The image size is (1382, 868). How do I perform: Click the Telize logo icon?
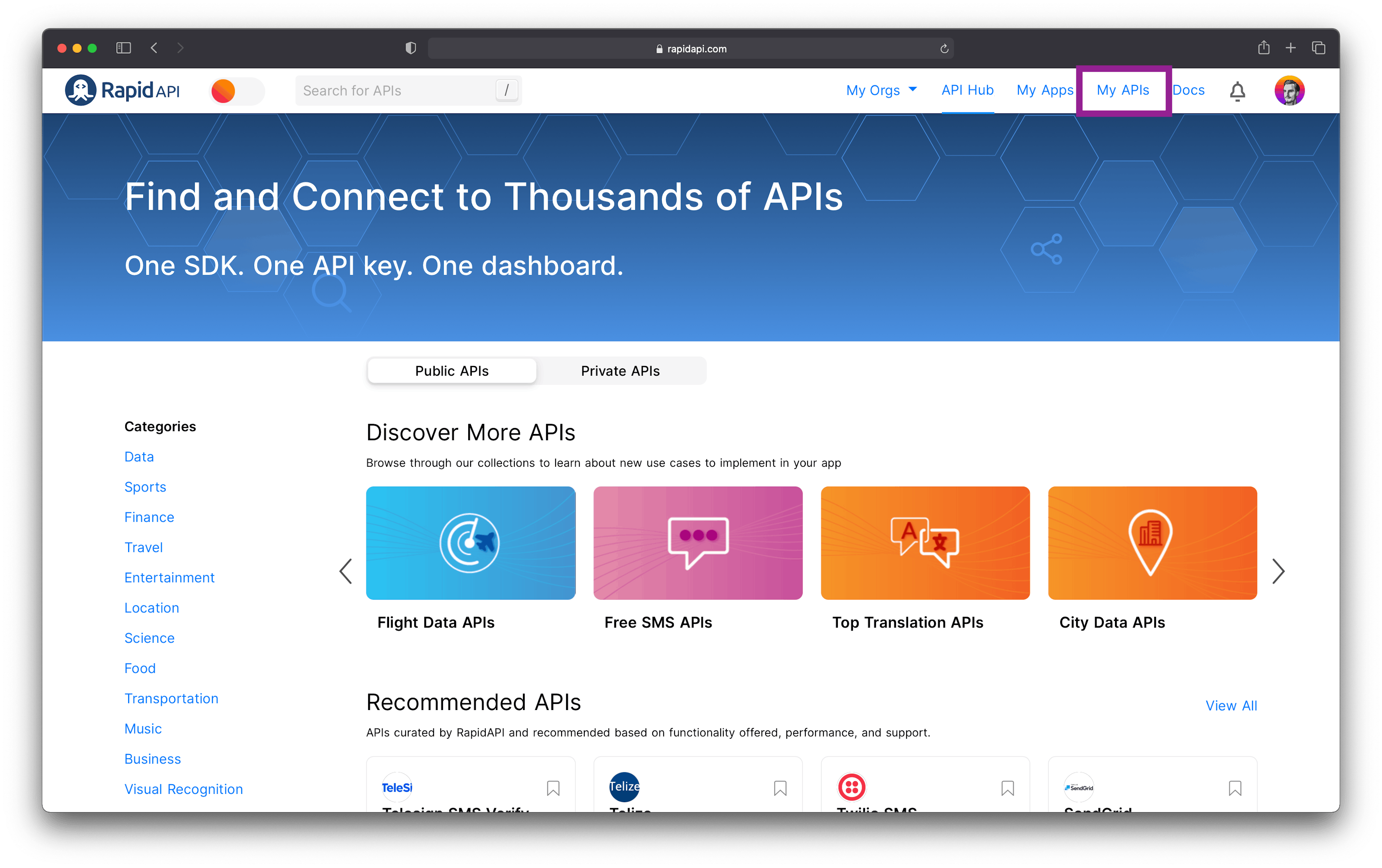[x=624, y=787]
